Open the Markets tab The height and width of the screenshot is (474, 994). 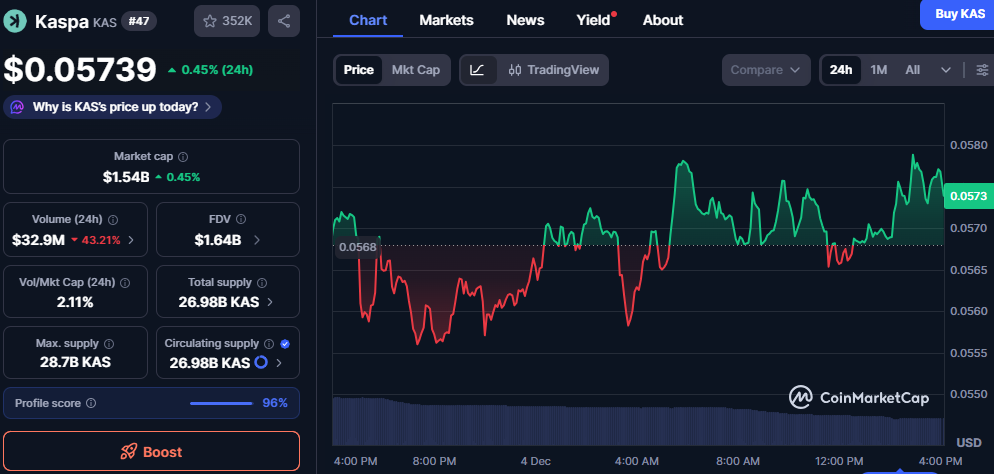click(x=446, y=20)
